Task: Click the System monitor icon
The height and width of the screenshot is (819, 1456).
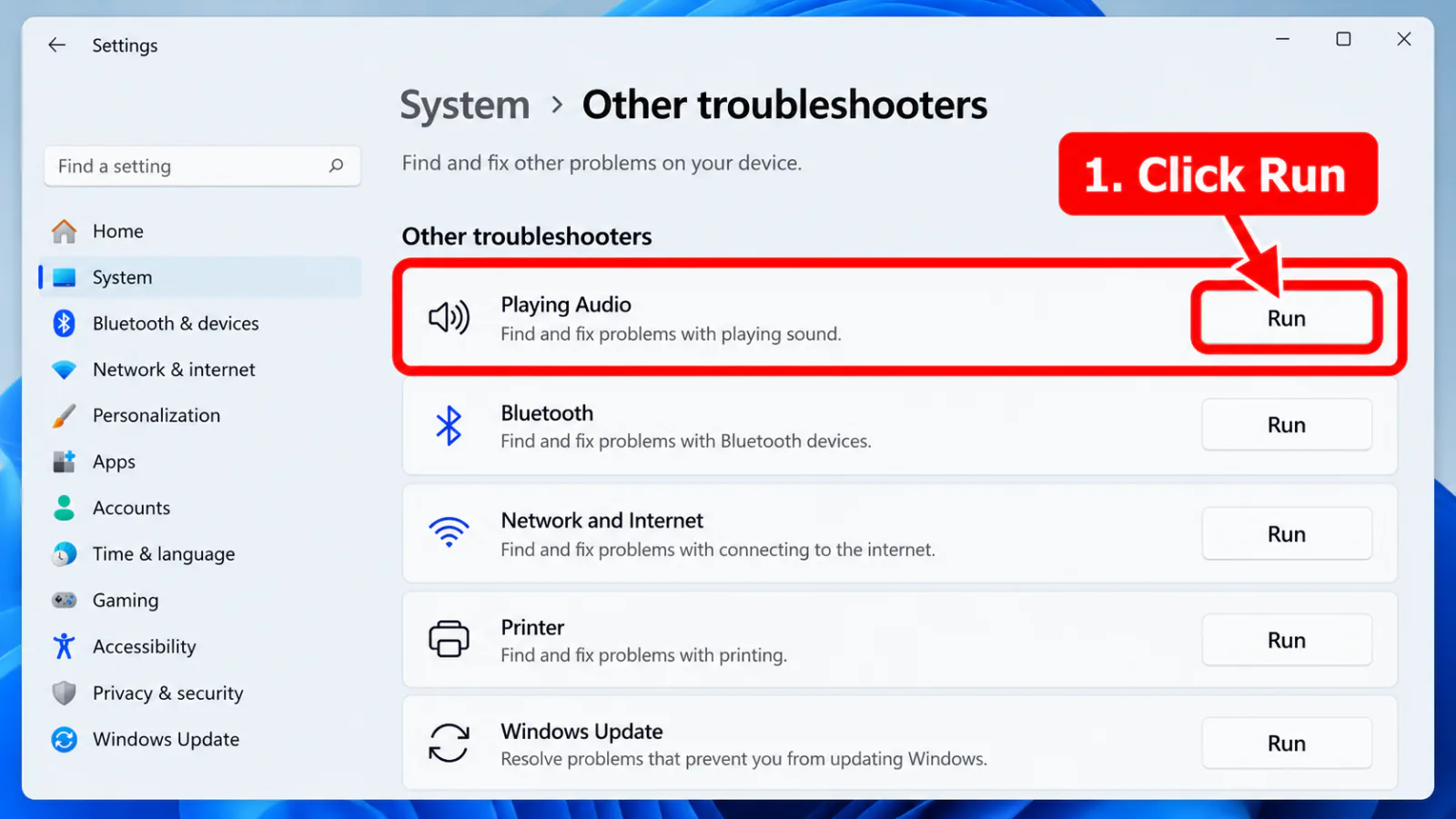Action: [x=64, y=278]
